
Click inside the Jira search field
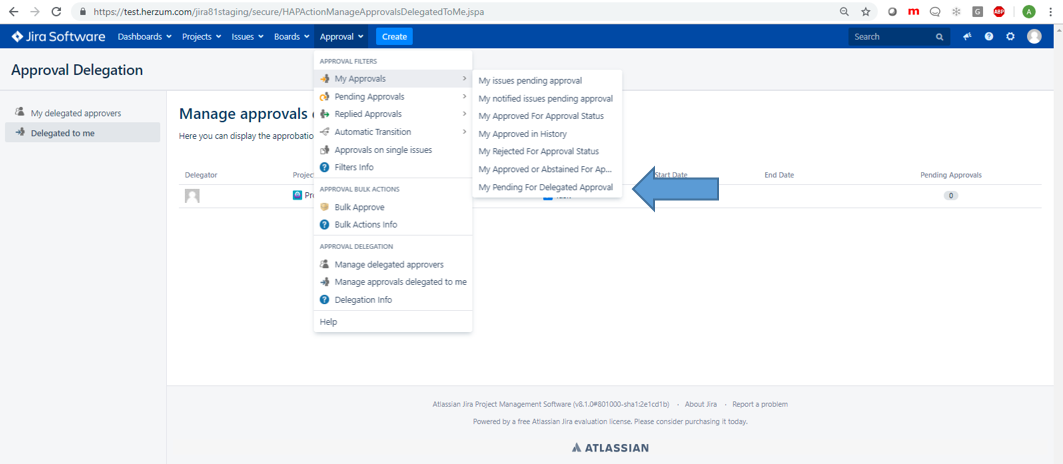pos(890,37)
